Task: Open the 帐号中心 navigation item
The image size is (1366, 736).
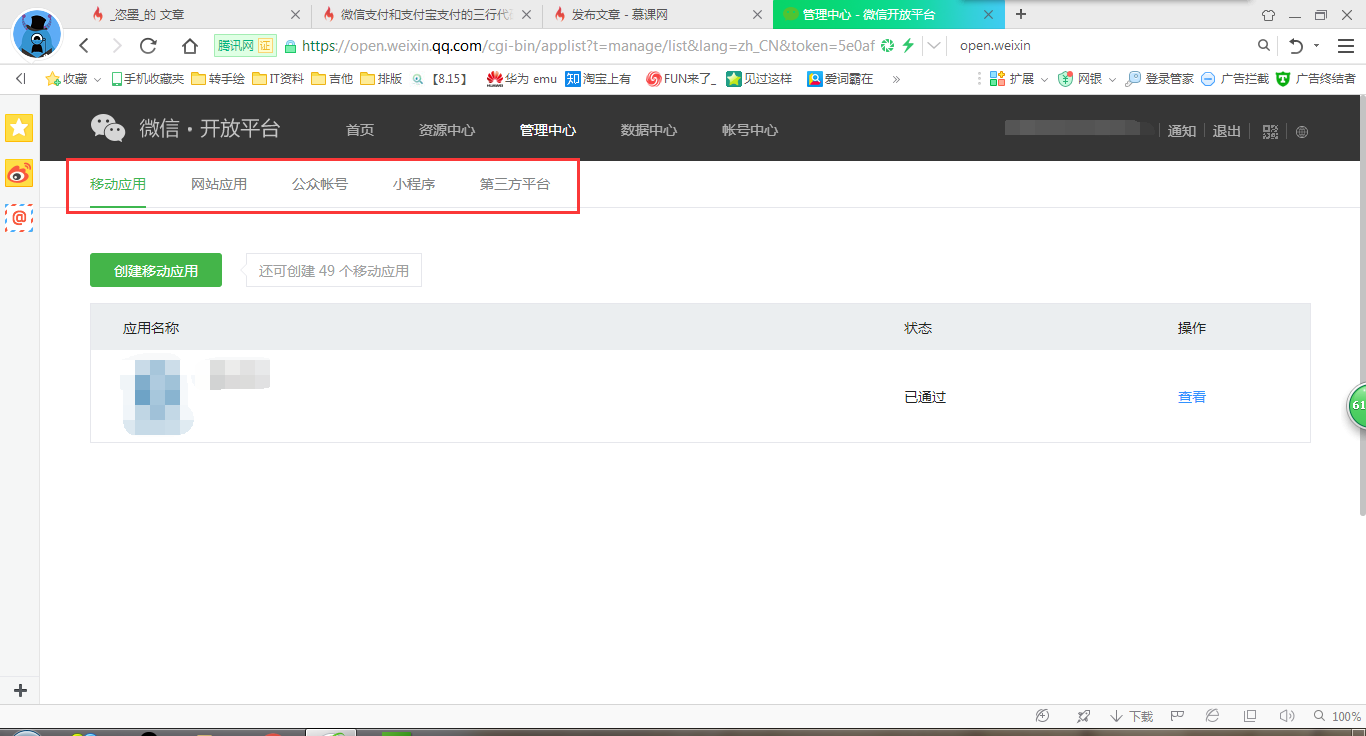Action: 750,130
